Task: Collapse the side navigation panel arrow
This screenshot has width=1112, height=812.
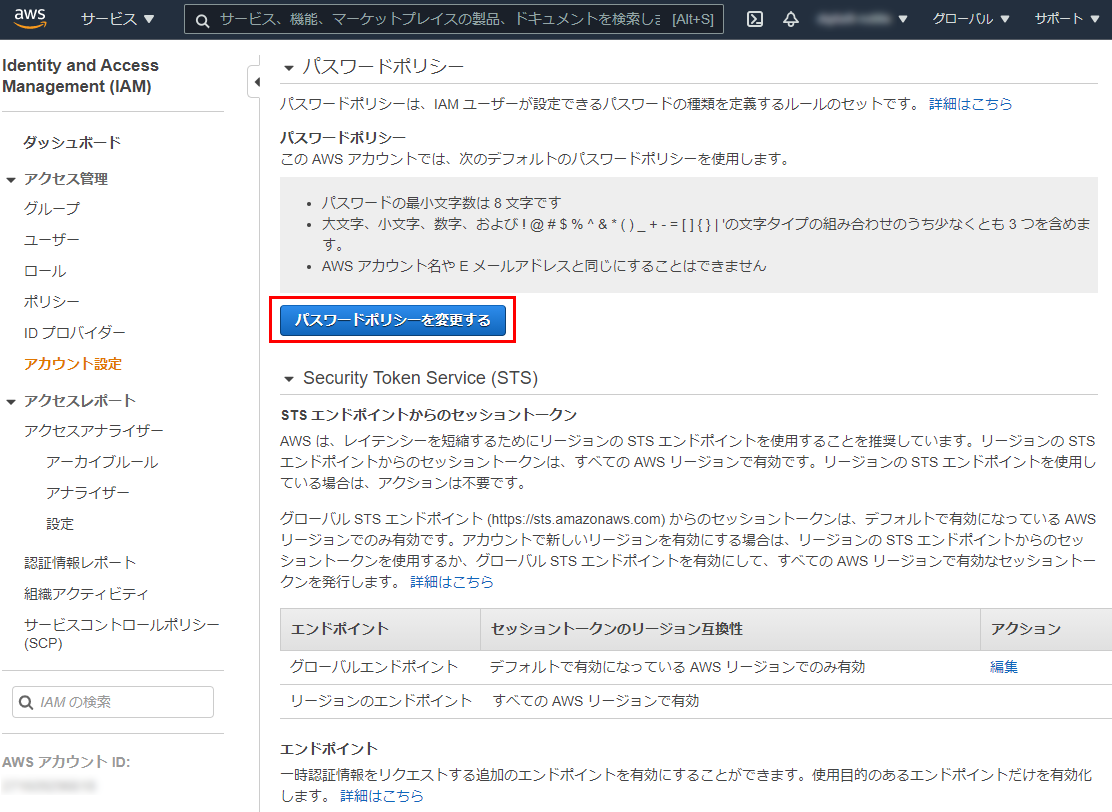Action: click(x=257, y=82)
